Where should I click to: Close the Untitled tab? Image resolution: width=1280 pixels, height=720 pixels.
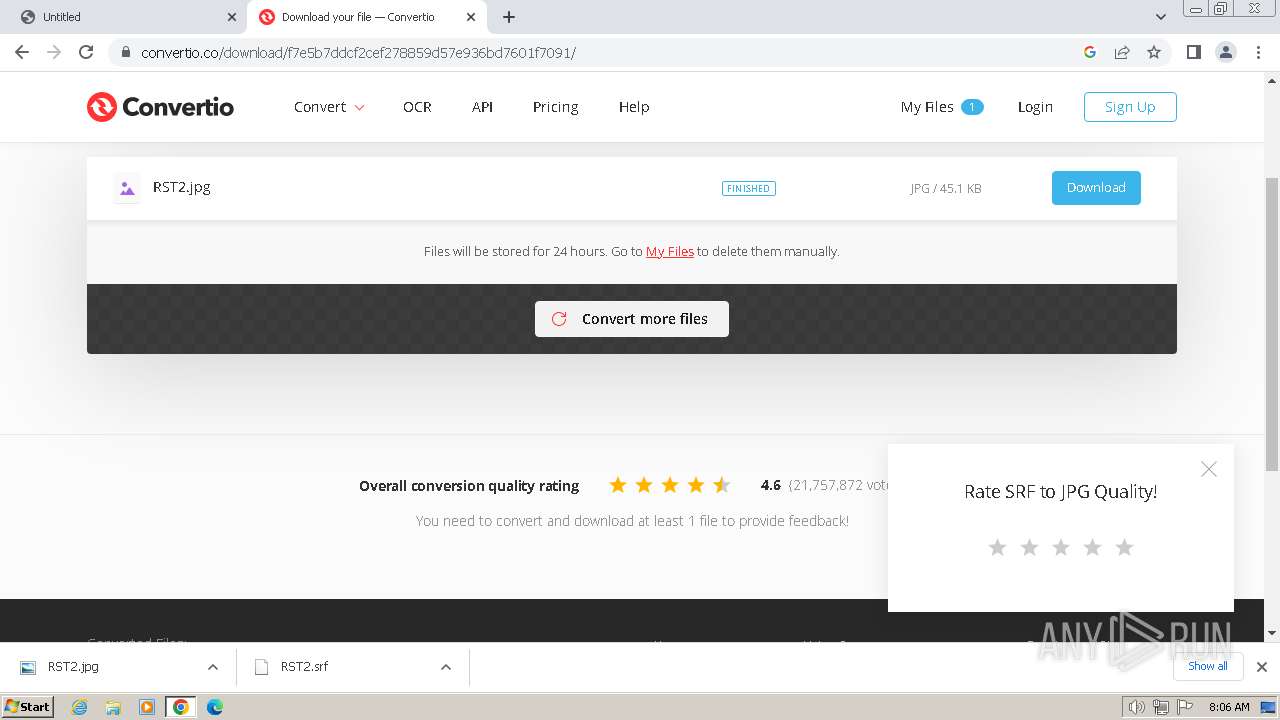pyautogui.click(x=232, y=17)
